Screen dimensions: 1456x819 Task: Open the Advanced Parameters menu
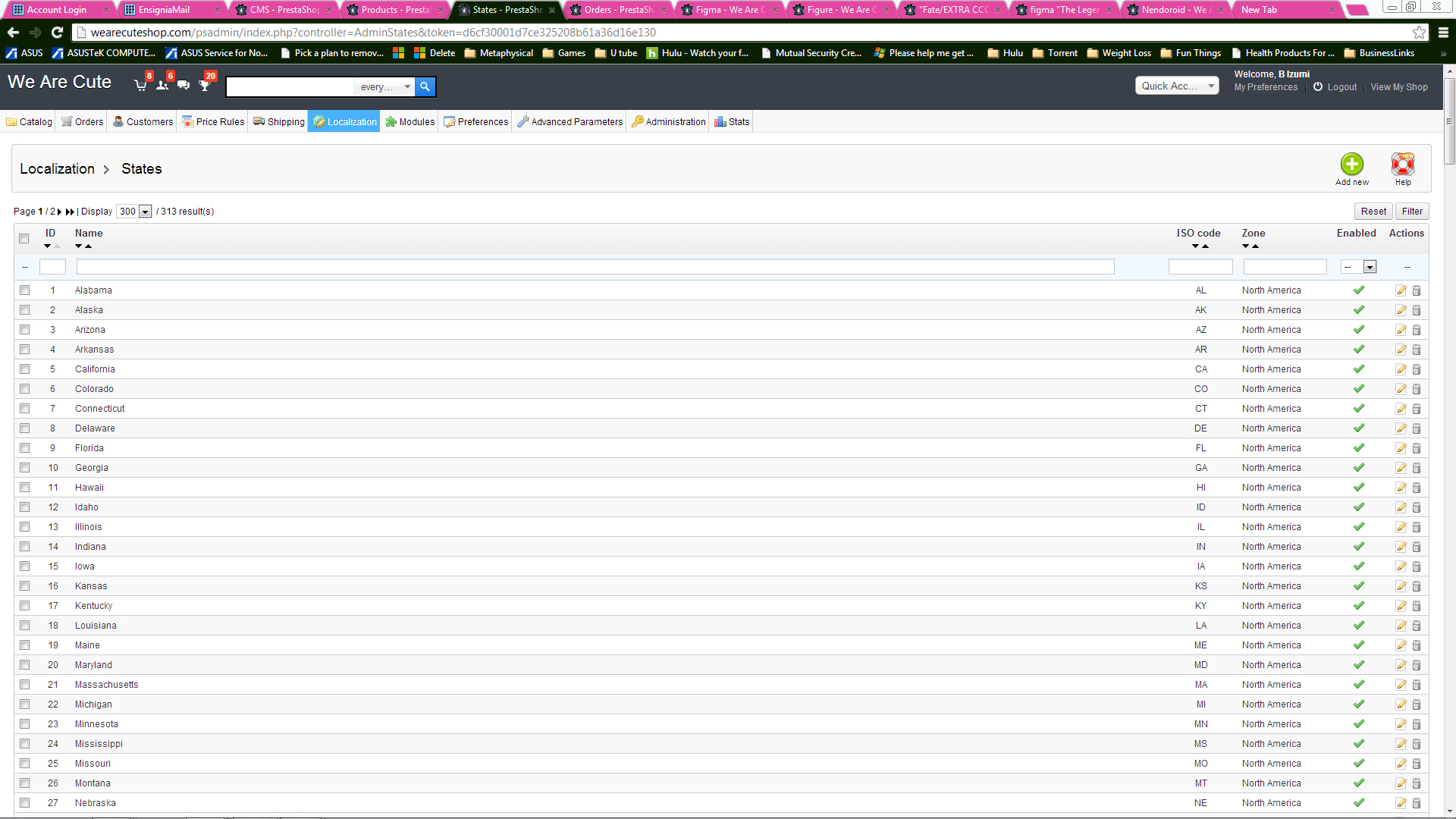click(570, 122)
